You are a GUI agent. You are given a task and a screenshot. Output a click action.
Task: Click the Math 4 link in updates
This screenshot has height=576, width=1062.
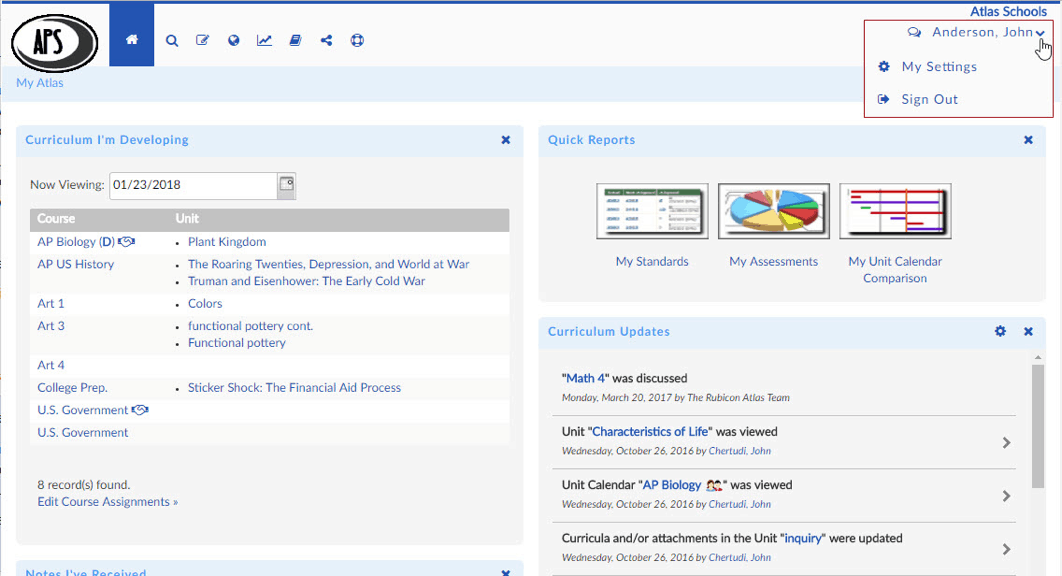pos(585,378)
